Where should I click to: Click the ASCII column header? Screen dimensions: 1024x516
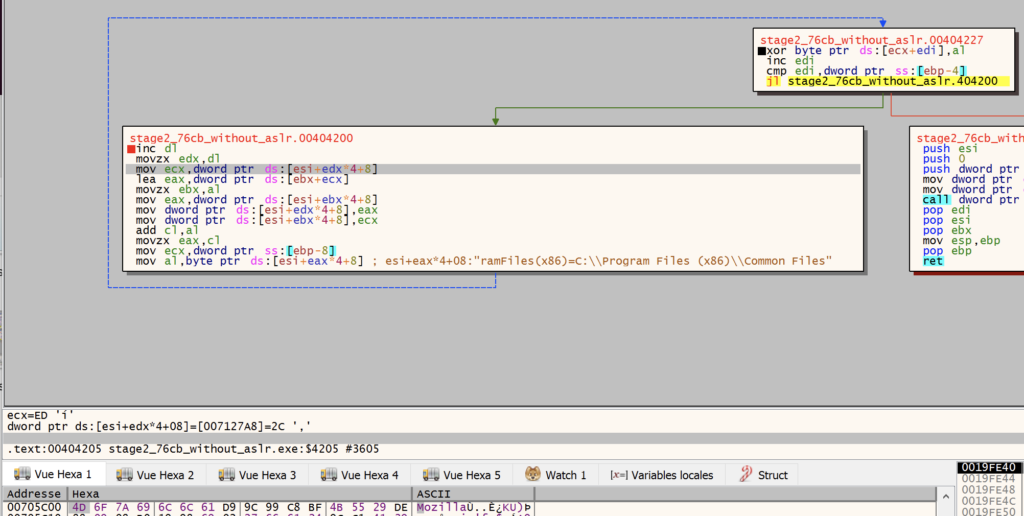pyautogui.click(x=473, y=494)
